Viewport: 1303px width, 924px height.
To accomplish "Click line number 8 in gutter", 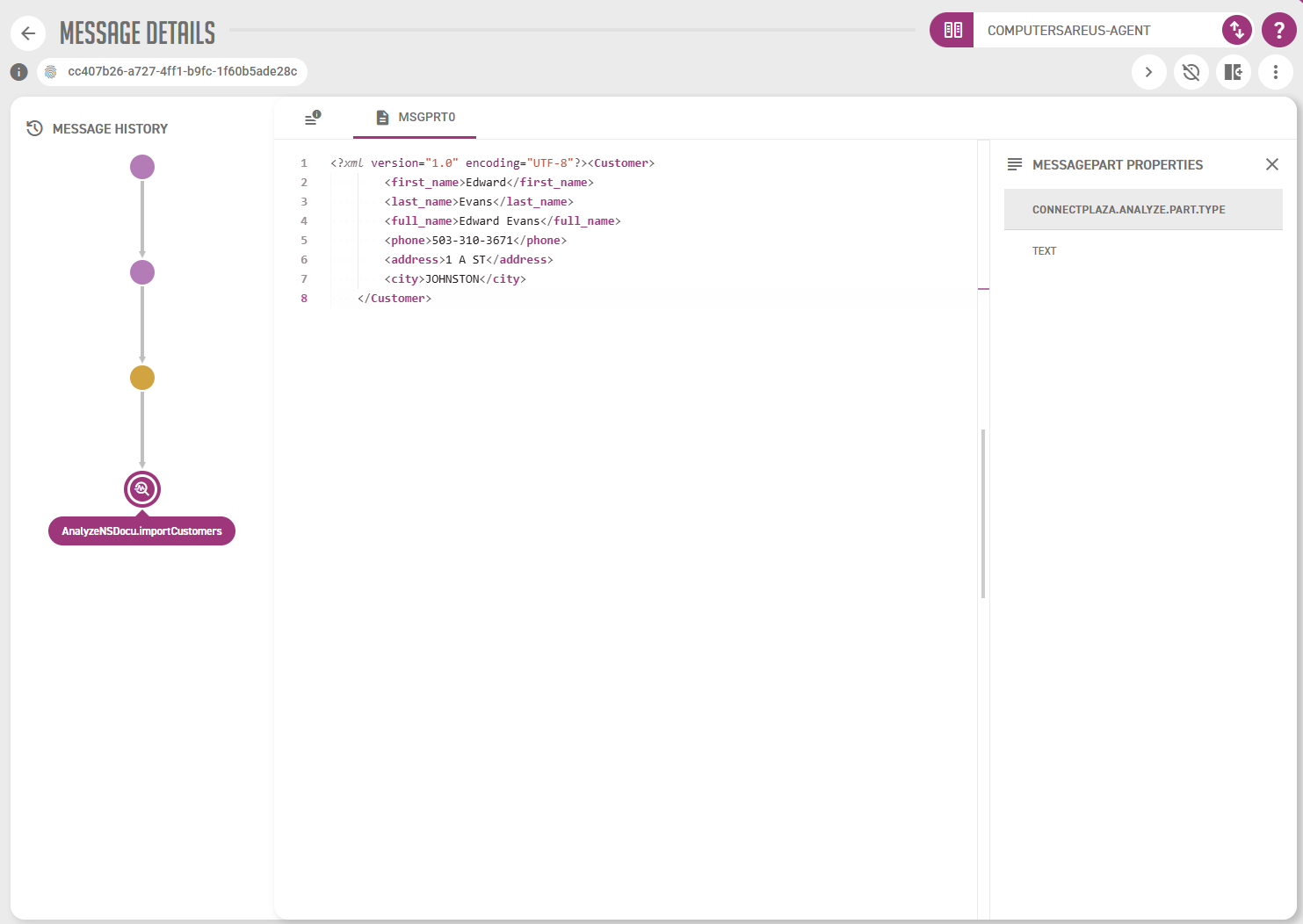I will (x=304, y=298).
